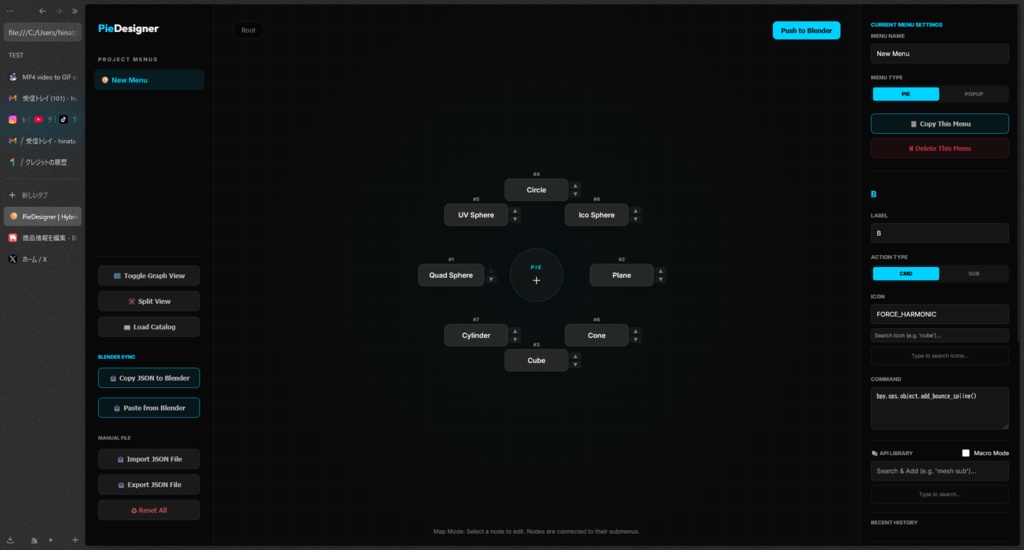
Task: Click the Split View button
Action: coord(149,301)
